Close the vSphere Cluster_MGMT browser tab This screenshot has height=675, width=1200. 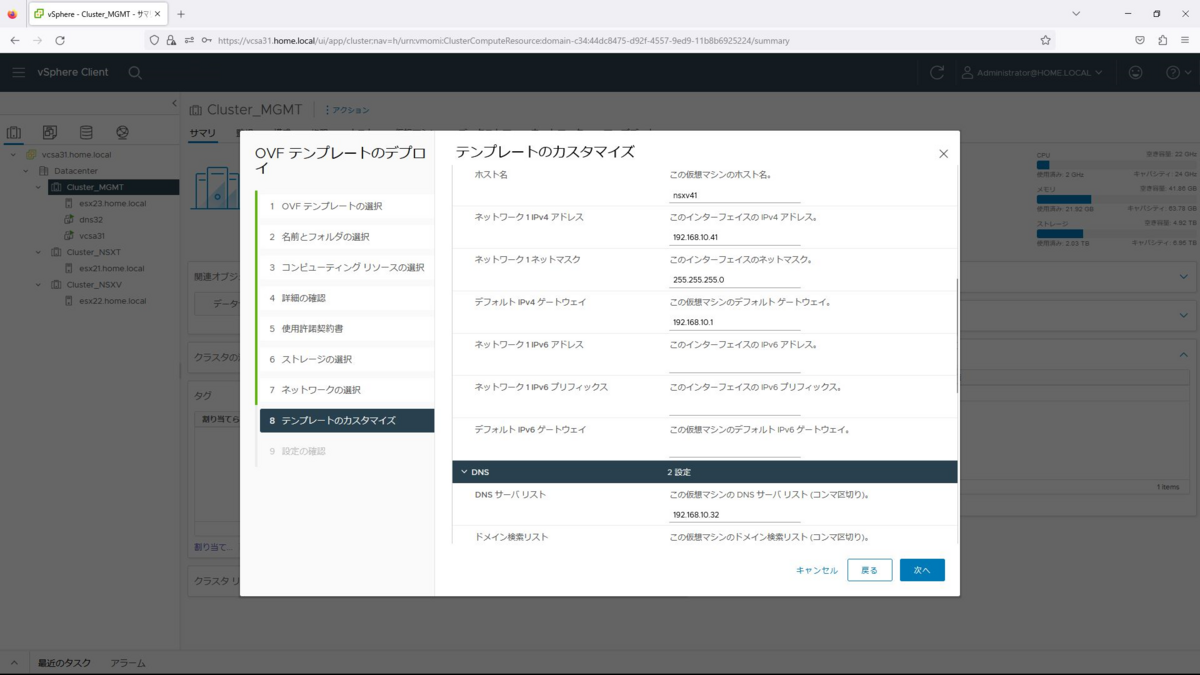click(158, 14)
